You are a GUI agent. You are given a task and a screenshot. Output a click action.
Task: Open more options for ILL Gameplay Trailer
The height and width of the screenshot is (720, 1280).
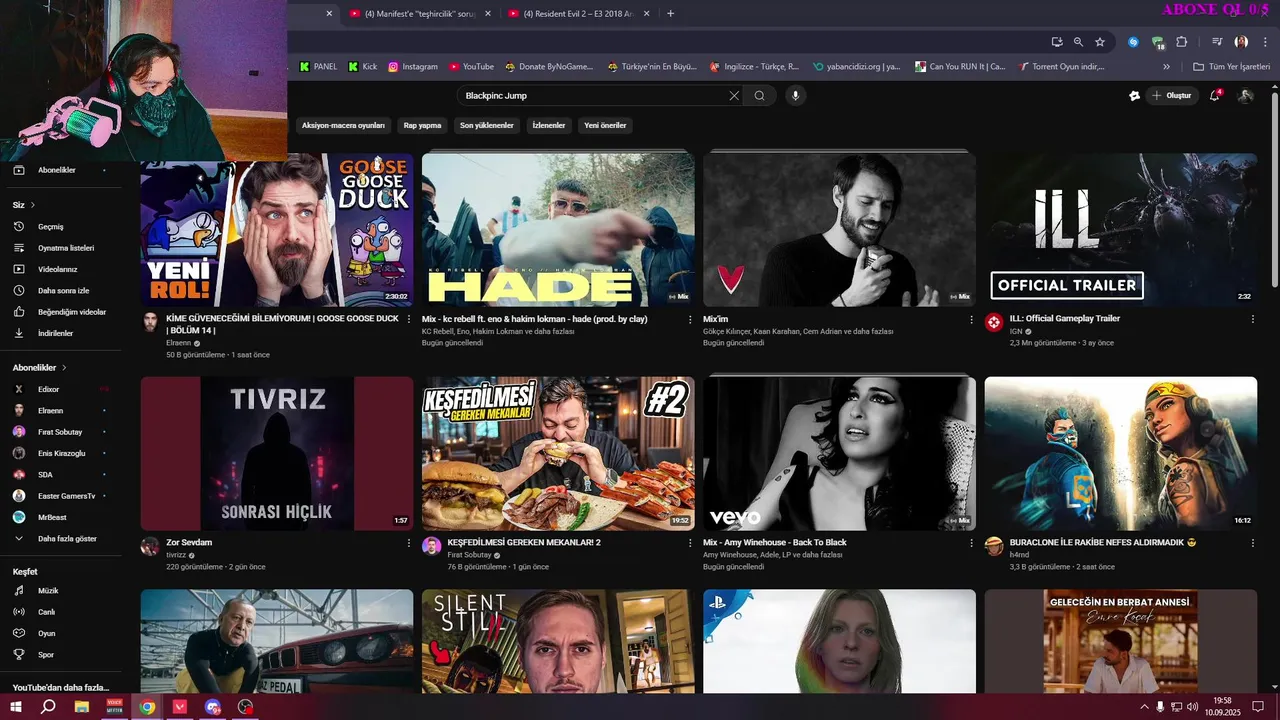coord(1252,319)
